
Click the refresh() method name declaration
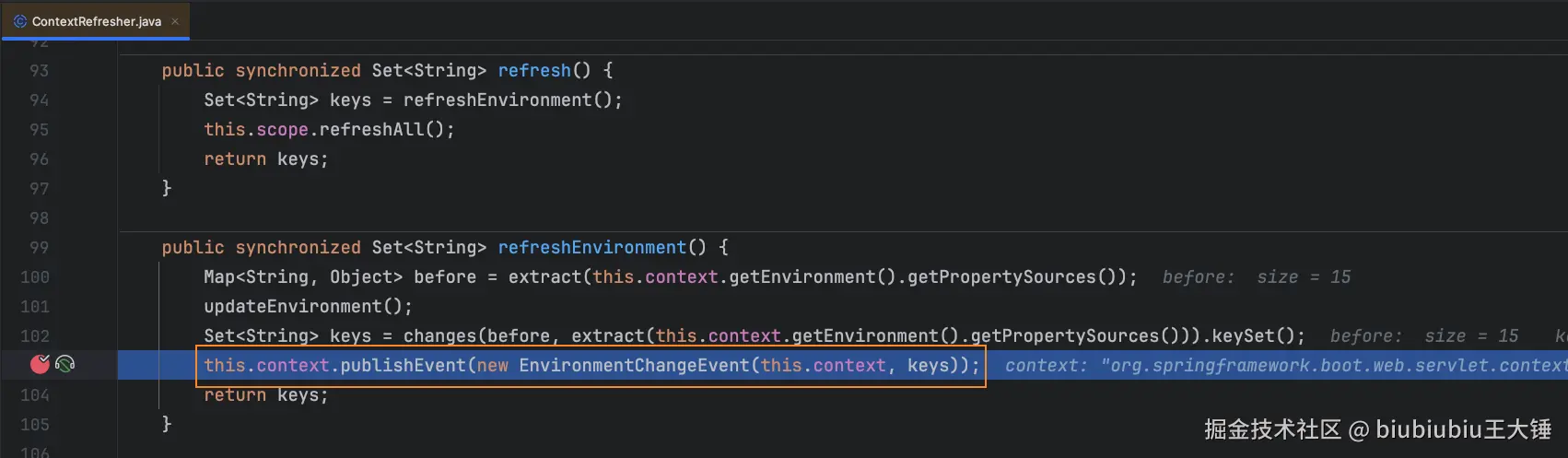point(534,71)
